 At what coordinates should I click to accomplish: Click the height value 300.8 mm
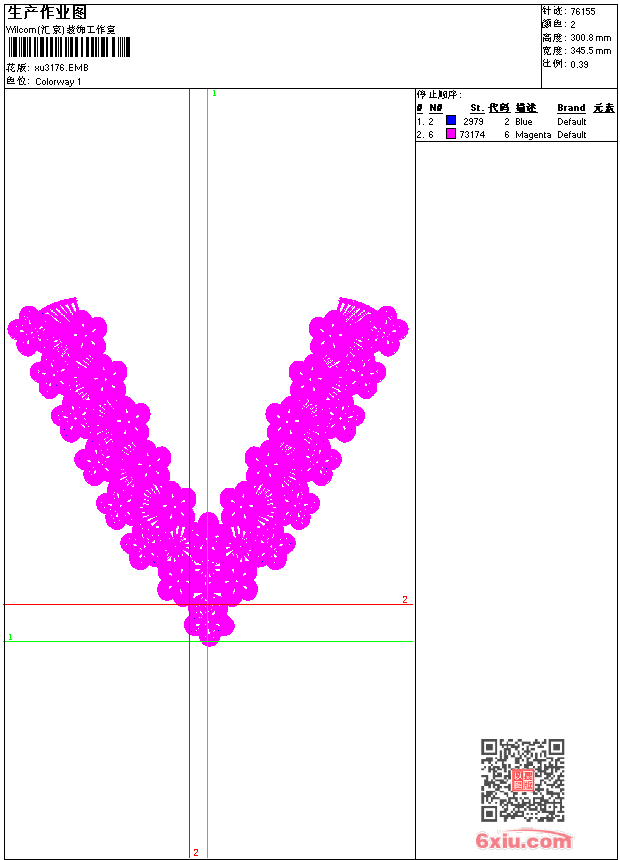coord(590,38)
